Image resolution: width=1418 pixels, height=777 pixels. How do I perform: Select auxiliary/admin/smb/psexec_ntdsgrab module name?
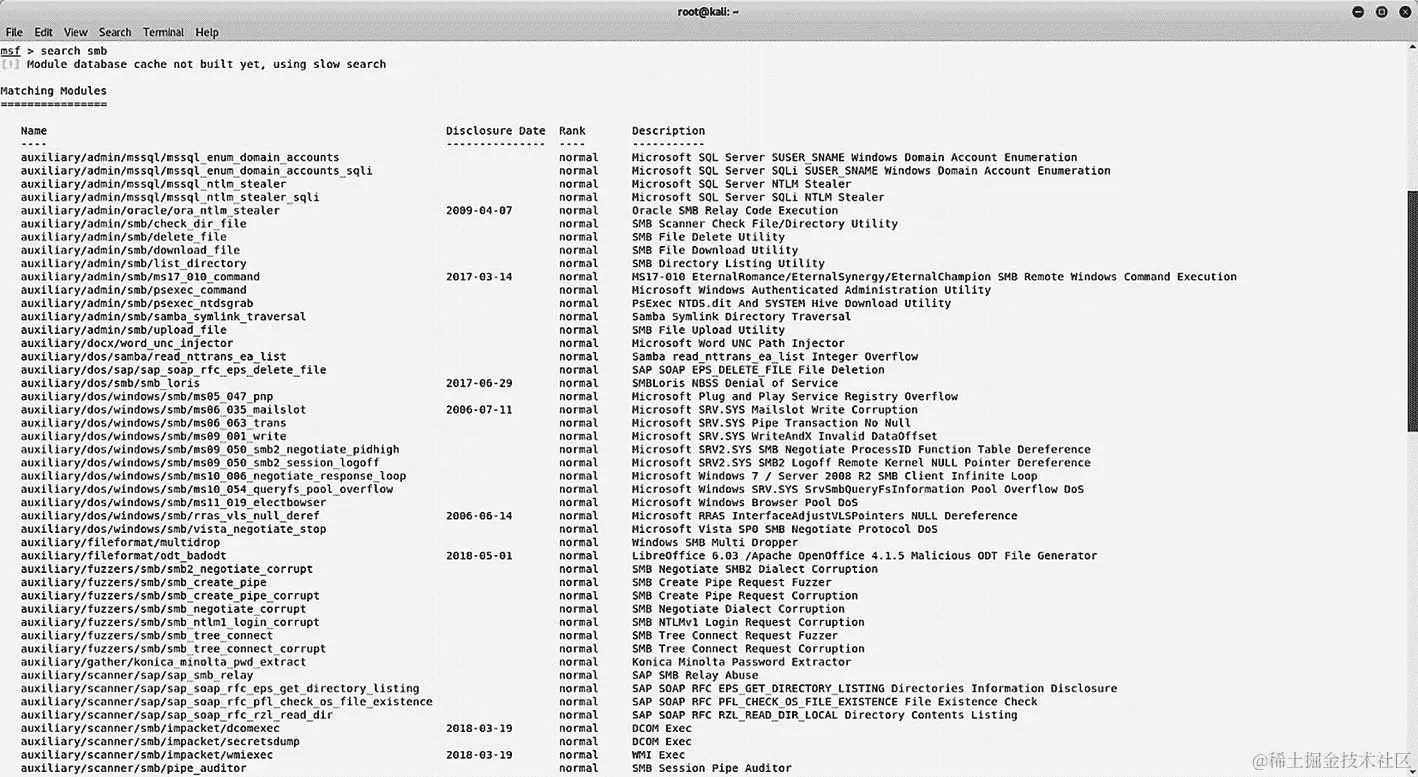[137, 303]
